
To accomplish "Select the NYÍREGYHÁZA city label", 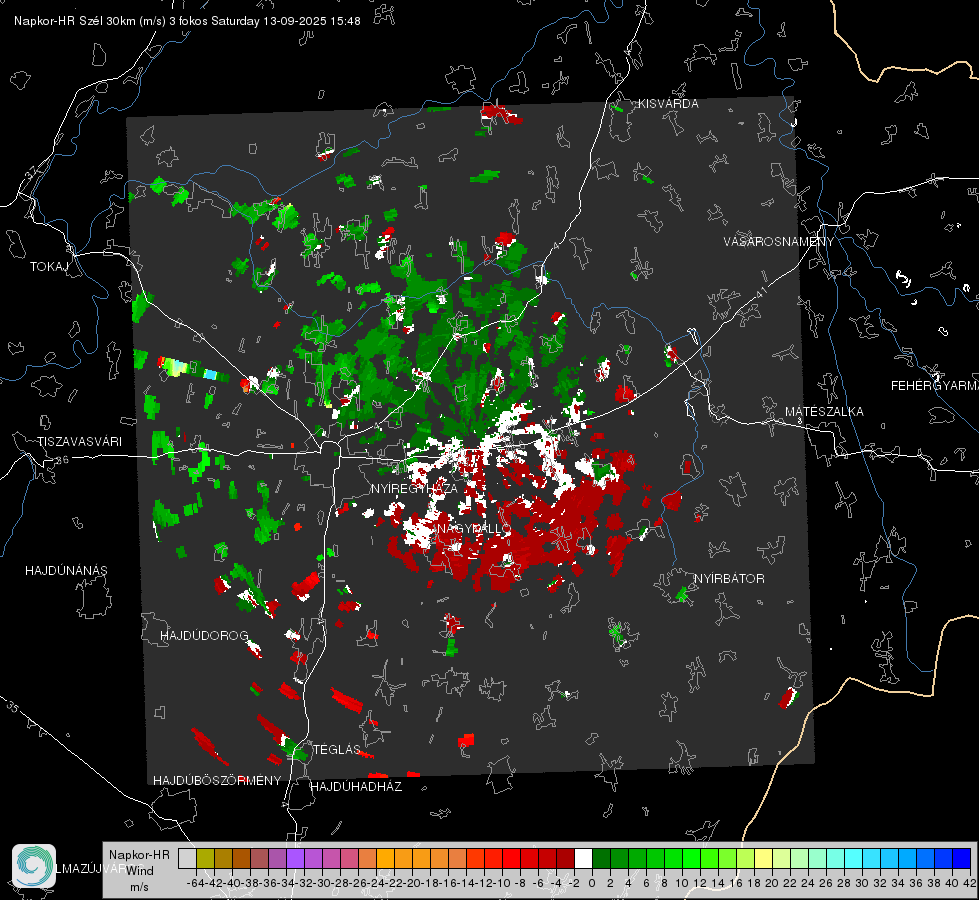I will click(414, 488).
